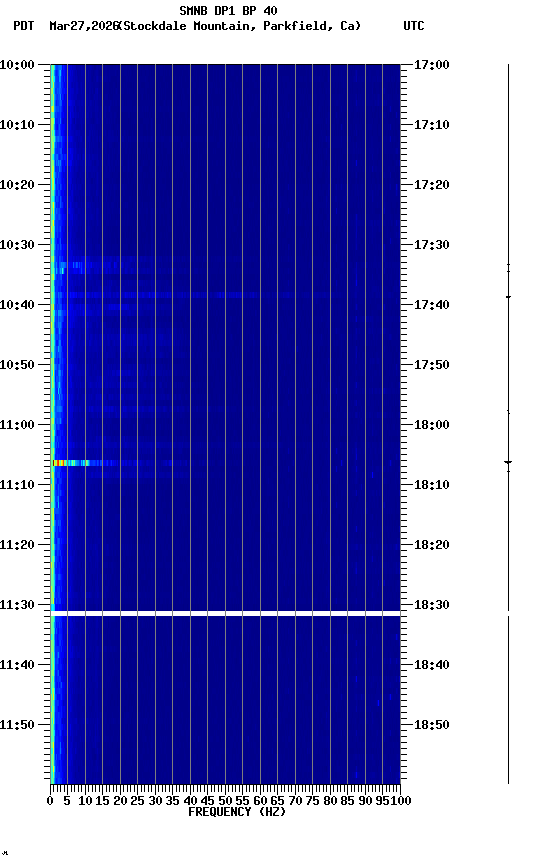Click the 25 Hz frequency axis label

pos(138,801)
